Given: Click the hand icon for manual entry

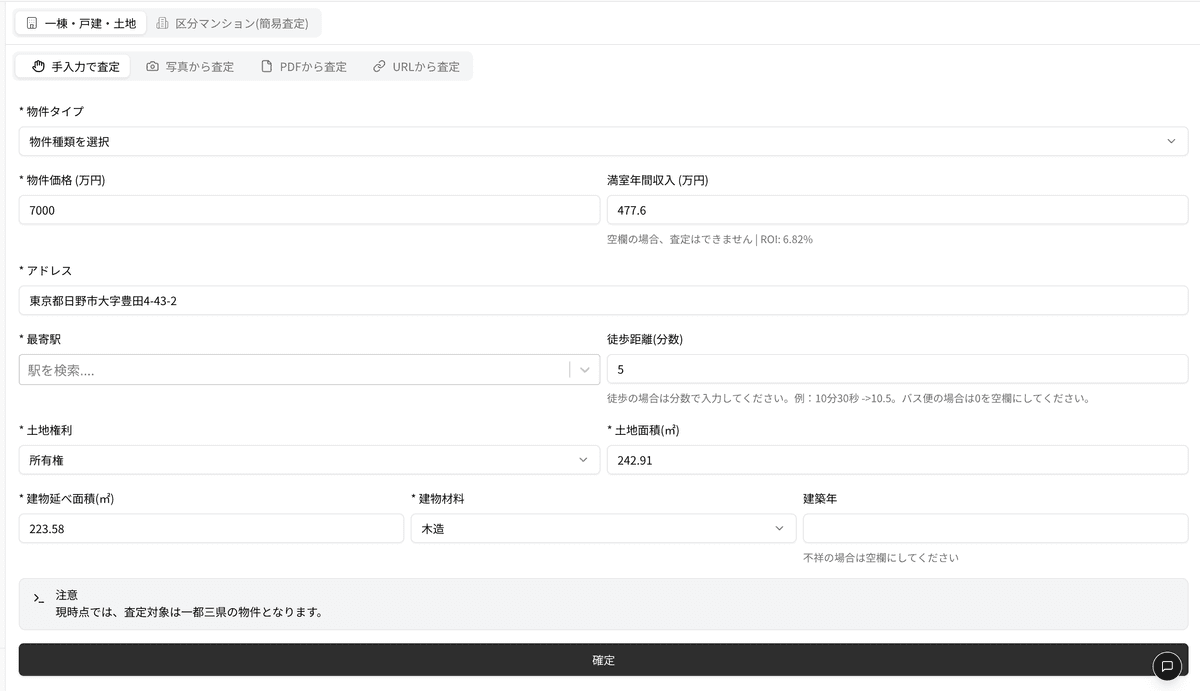Looking at the screenshot, I should 39,67.
